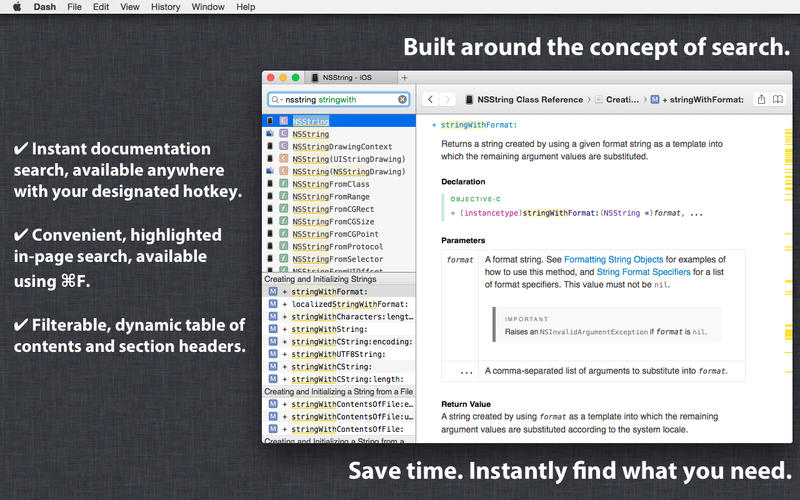Add a new tab with the plus icon
800x500 pixels.
(405, 77)
